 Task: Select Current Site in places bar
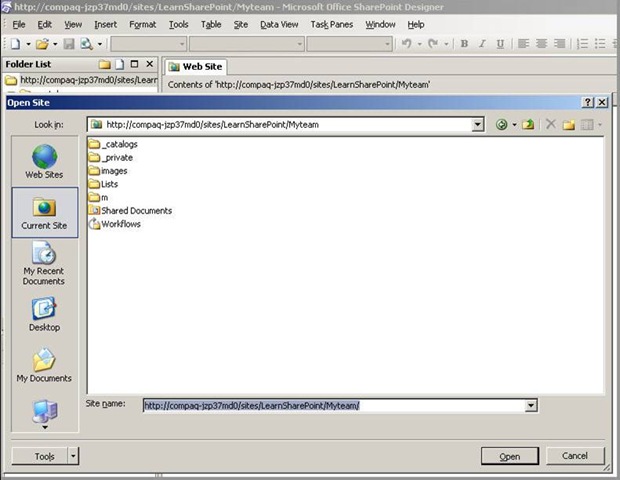tap(45, 212)
